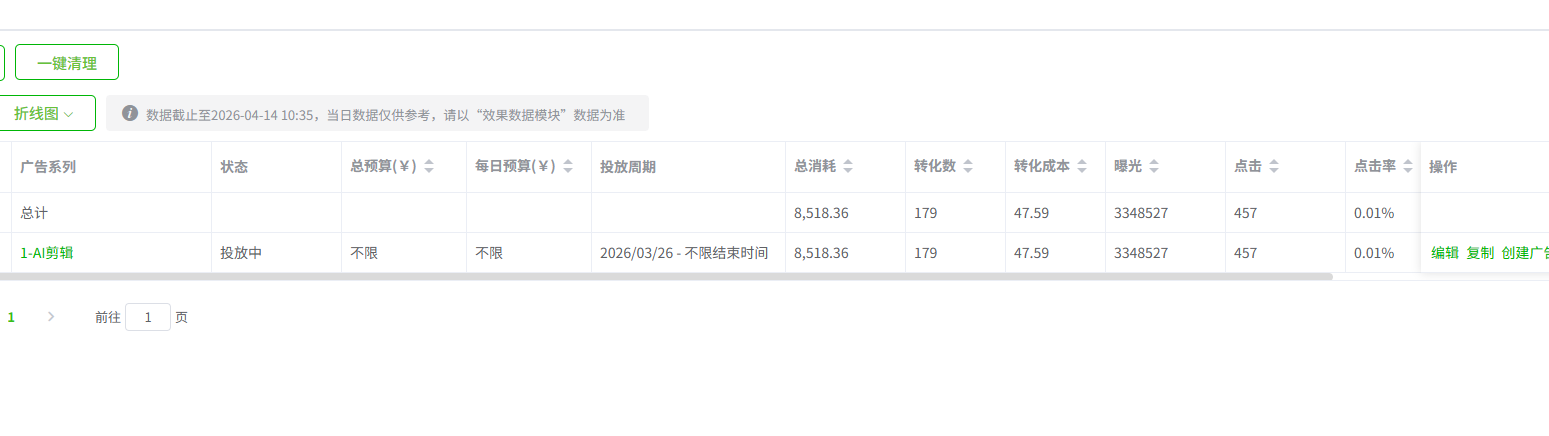Viewport: 1549px width, 436px height.
Task: Focus the 前往 page number input field
Action: [148, 317]
